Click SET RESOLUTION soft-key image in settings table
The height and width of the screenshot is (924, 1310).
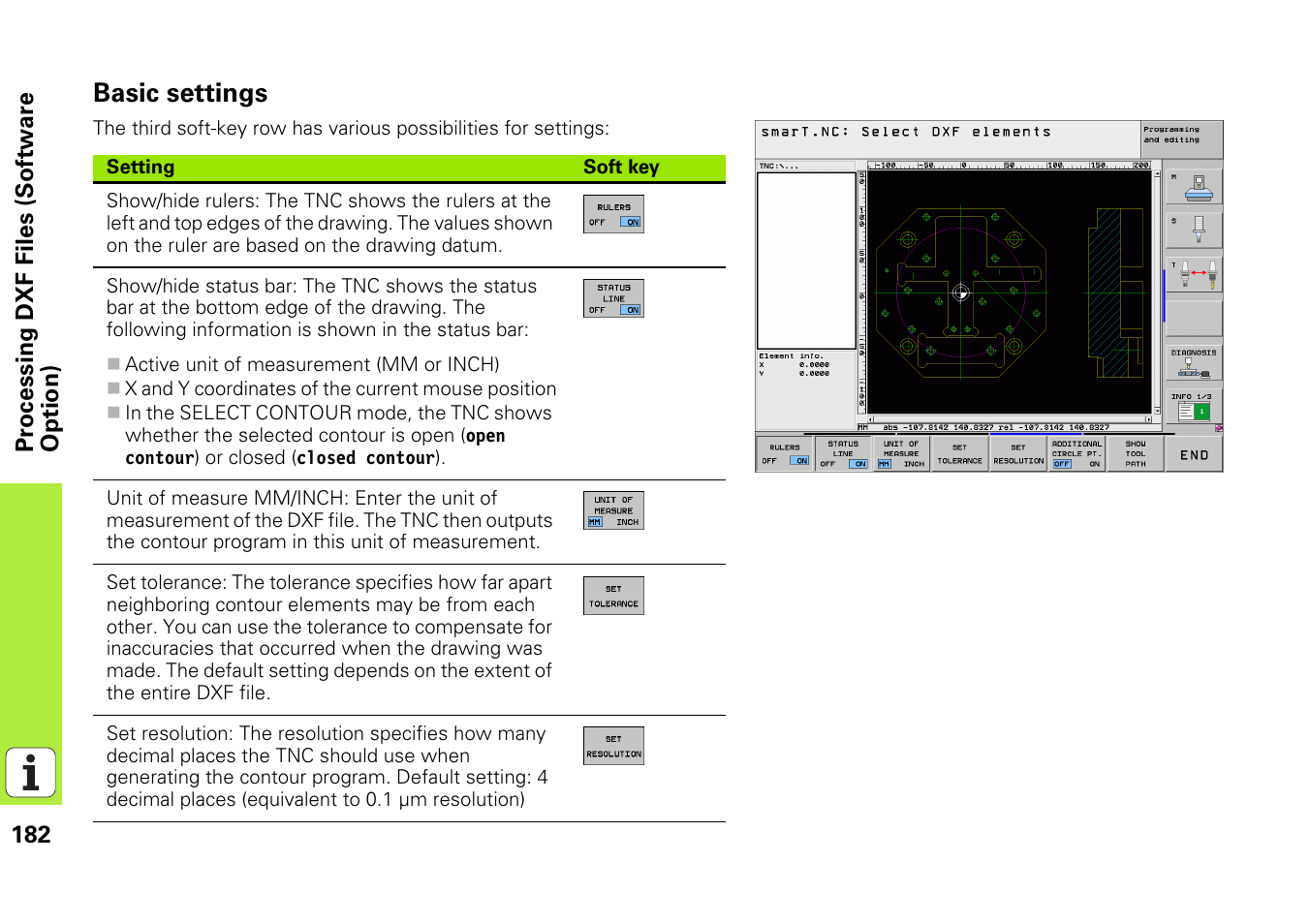tap(613, 746)
